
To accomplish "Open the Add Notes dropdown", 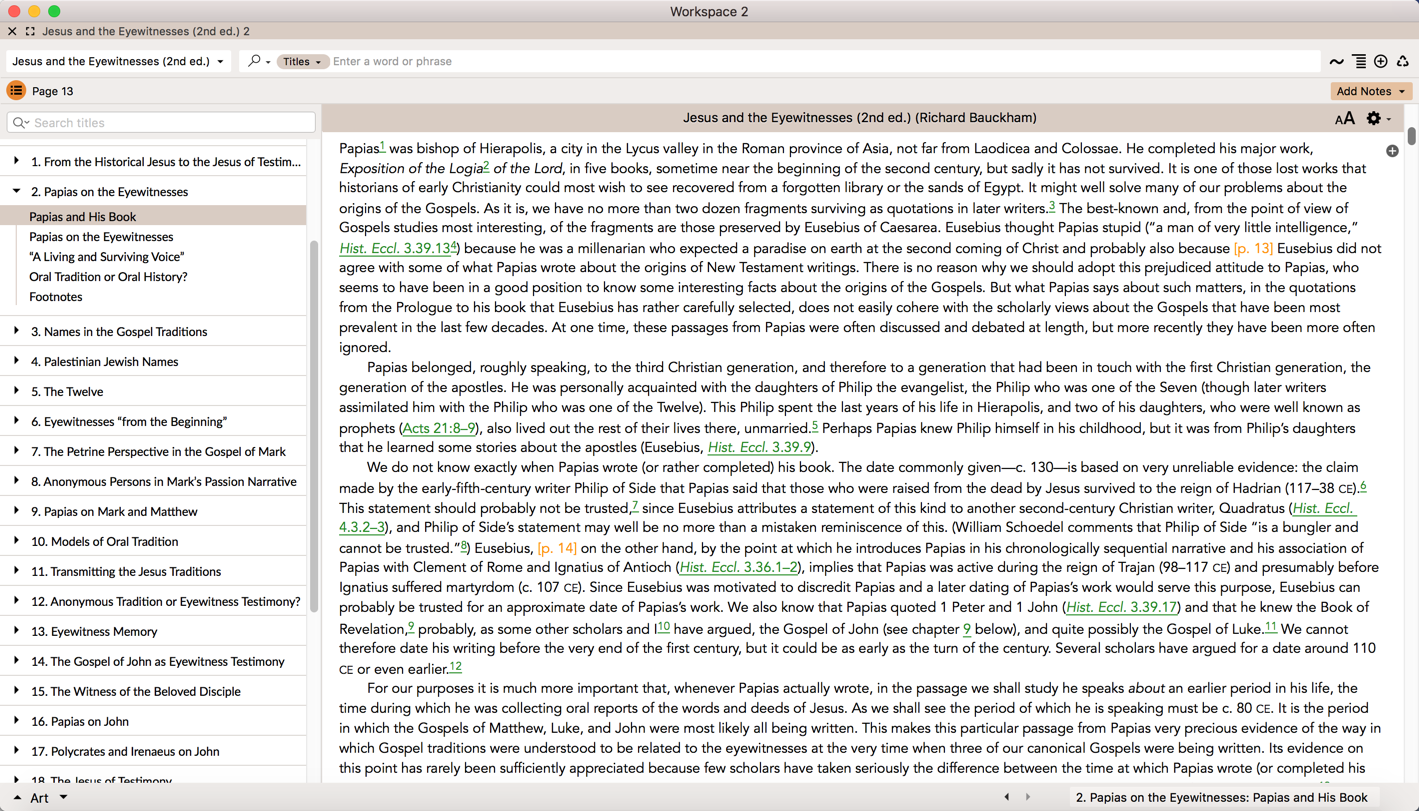I will coord(1371,91).
